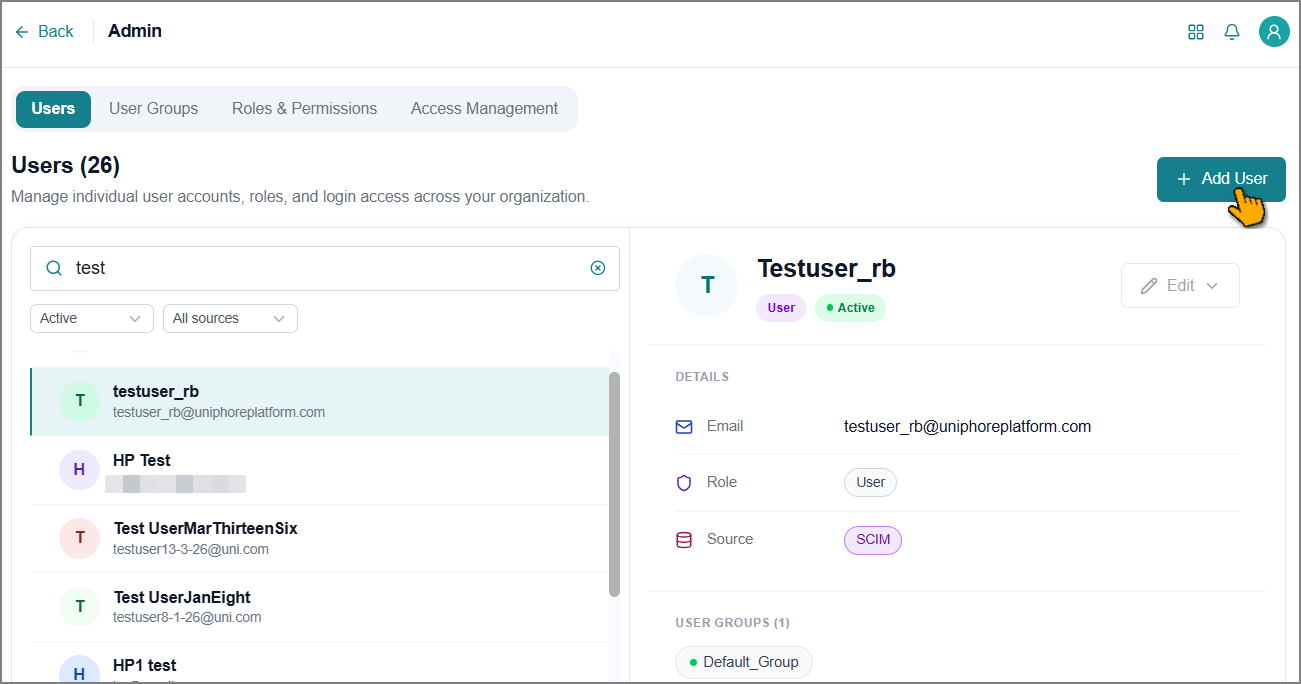
Task: Click the purple User badge in header
Action: [x=781, y=308]
